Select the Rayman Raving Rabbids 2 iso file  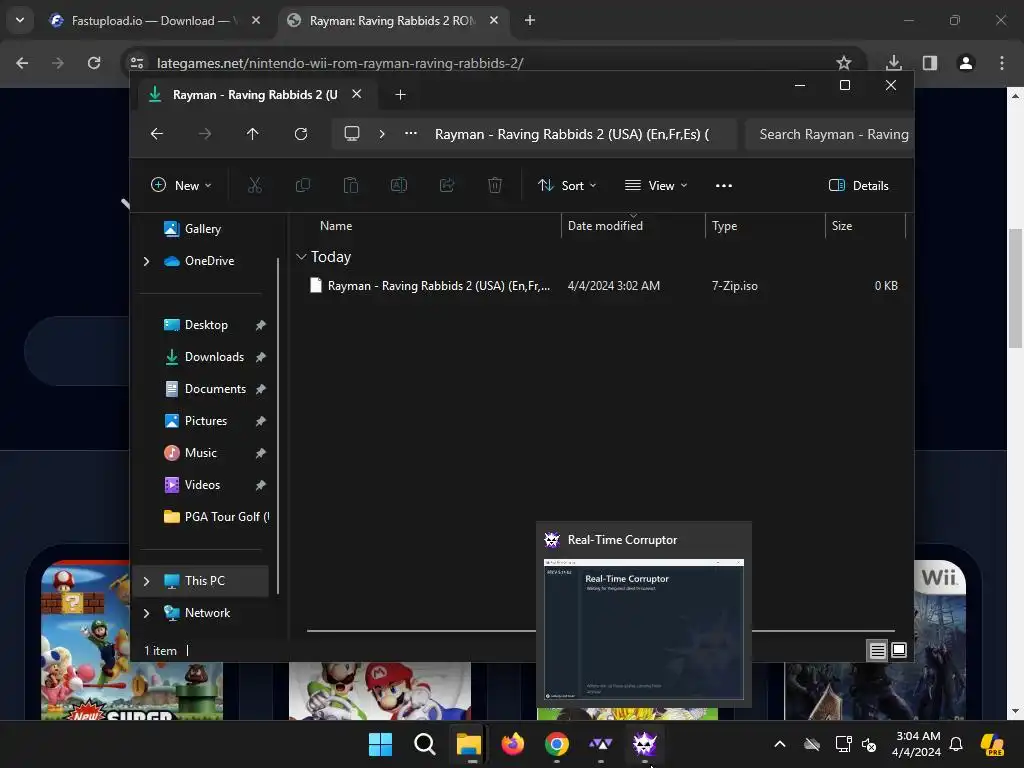(602, 285)
